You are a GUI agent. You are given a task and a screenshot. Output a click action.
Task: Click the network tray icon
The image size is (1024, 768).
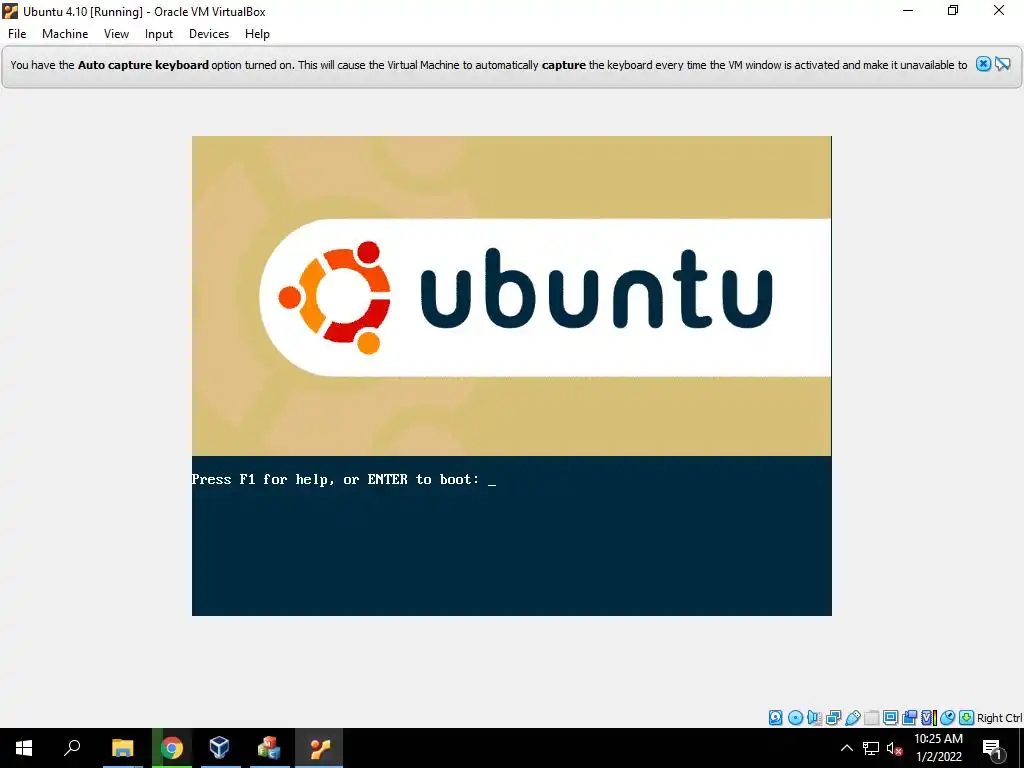[x=871, y=748]
